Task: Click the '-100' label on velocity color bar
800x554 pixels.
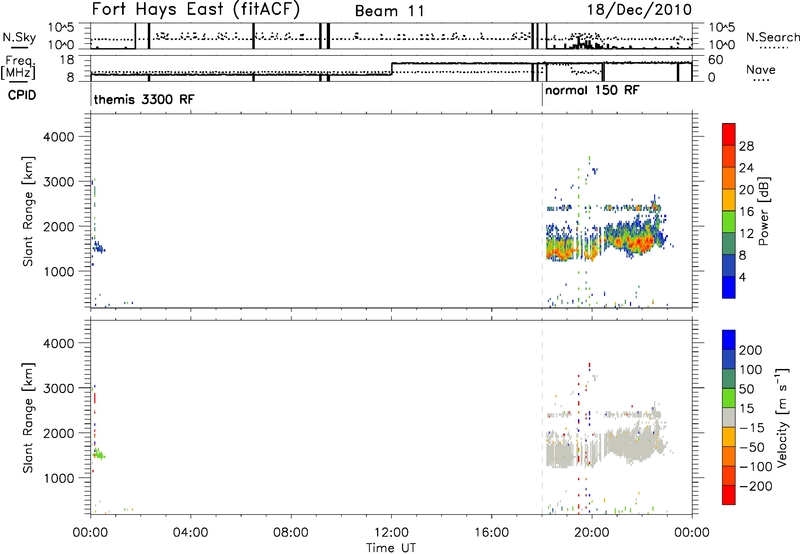Action: point(756,467)
